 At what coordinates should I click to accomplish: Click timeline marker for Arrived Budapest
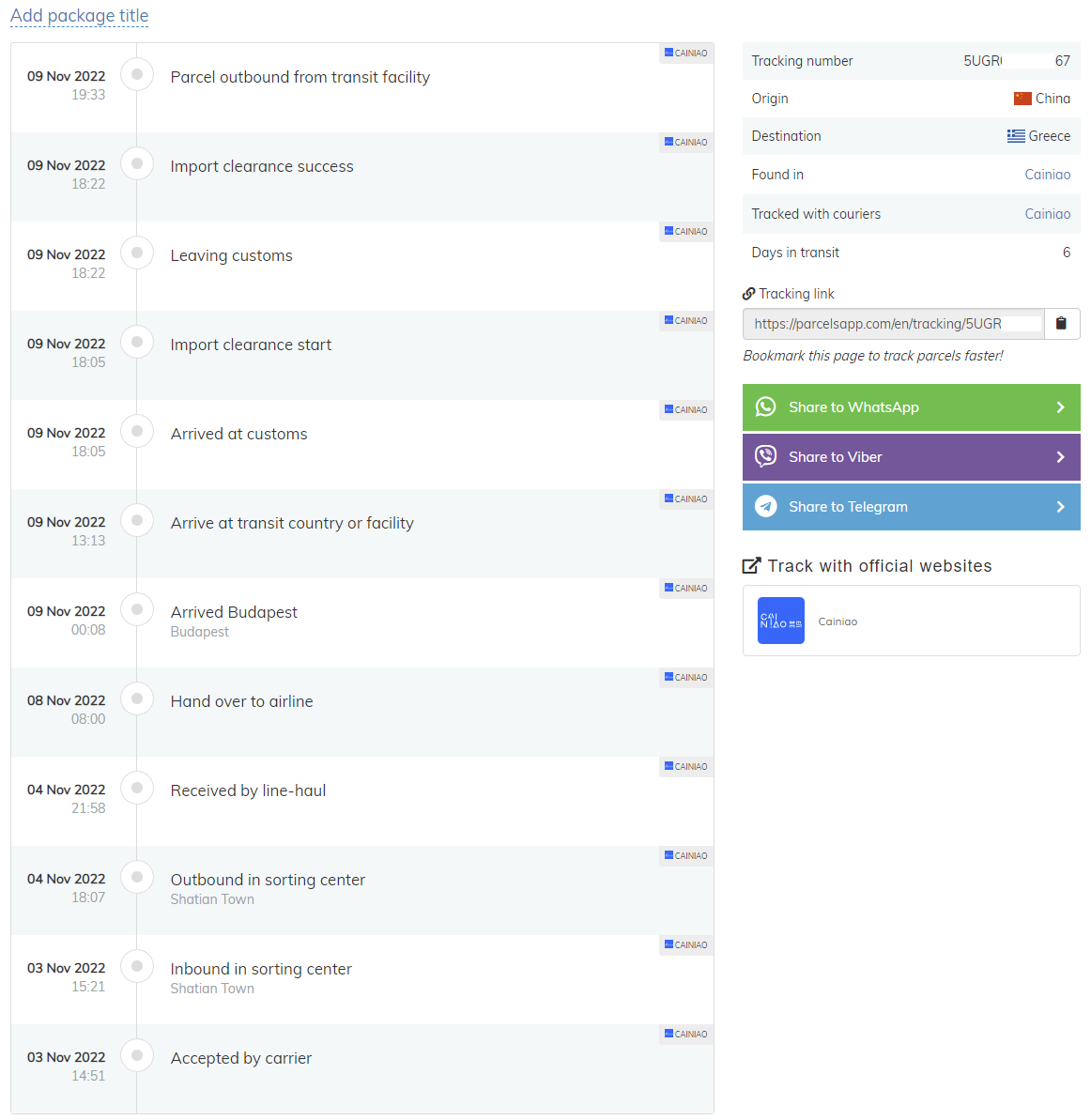point(137,609)
